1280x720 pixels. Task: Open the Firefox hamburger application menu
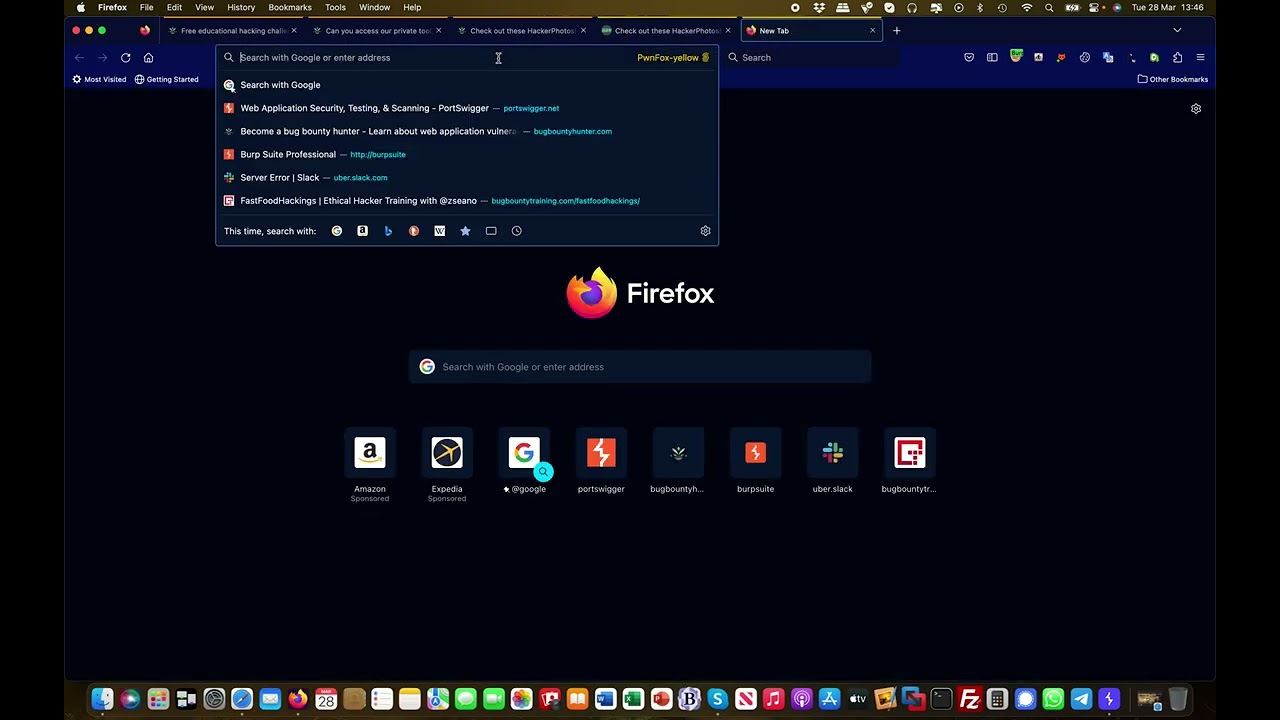click(x=1200, y=57)
